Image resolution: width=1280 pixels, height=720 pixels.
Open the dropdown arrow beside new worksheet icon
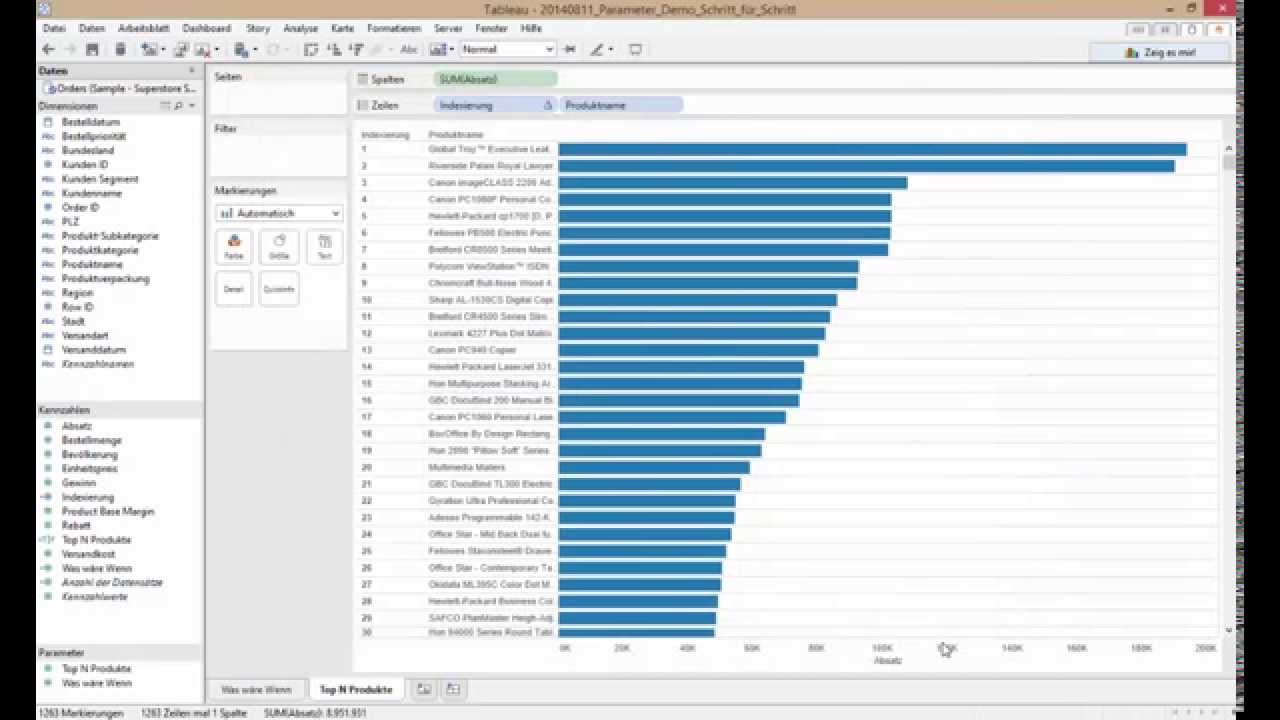[x=162, y=49]
